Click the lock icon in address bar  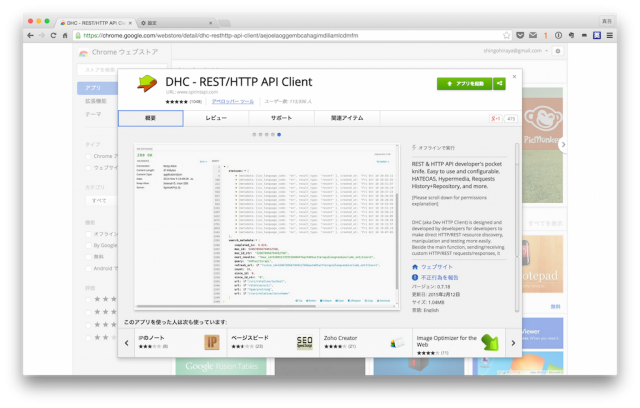click(x=78, y=35)
